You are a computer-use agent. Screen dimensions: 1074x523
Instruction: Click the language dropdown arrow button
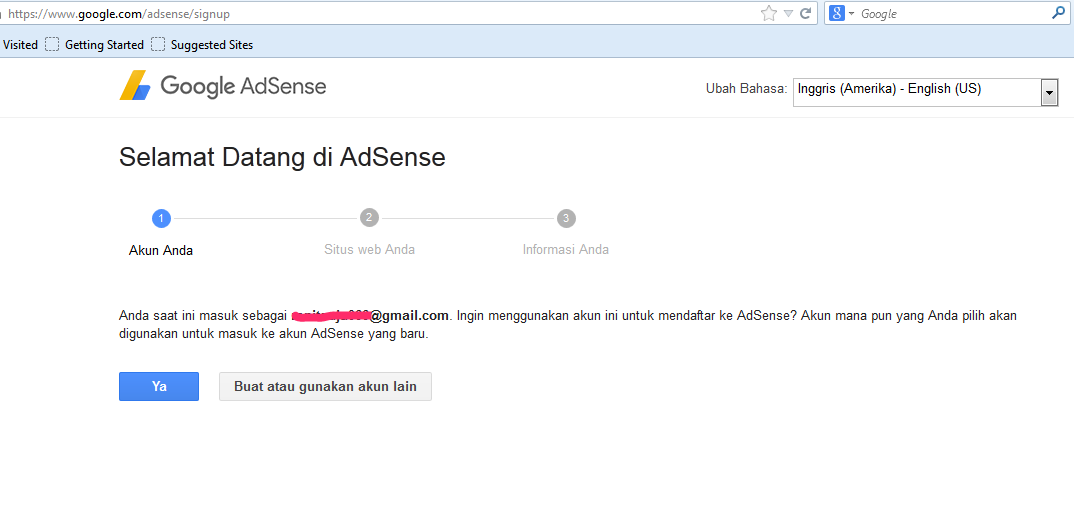[1049, 92]
